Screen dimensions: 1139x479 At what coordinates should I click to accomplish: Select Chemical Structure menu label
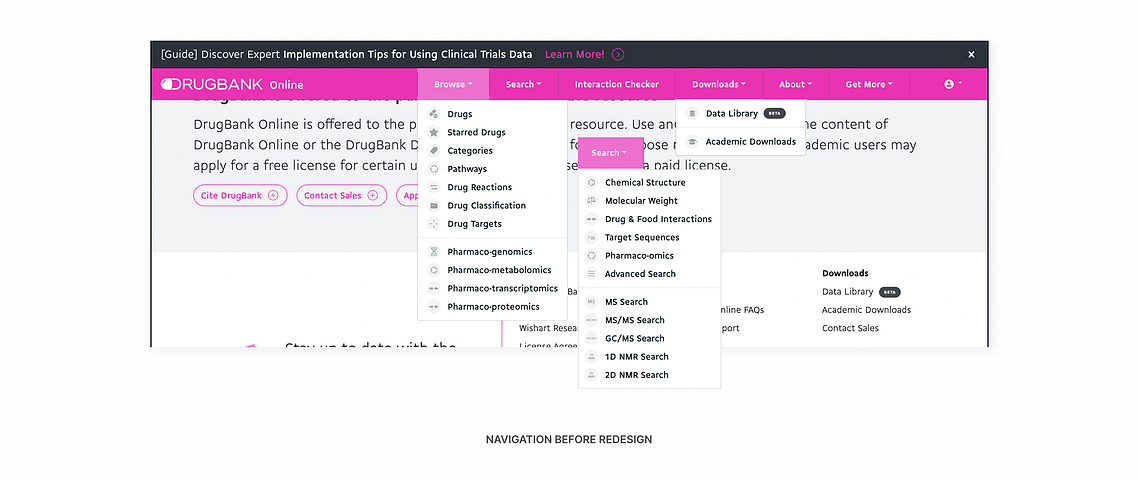(x=645, y=182)
